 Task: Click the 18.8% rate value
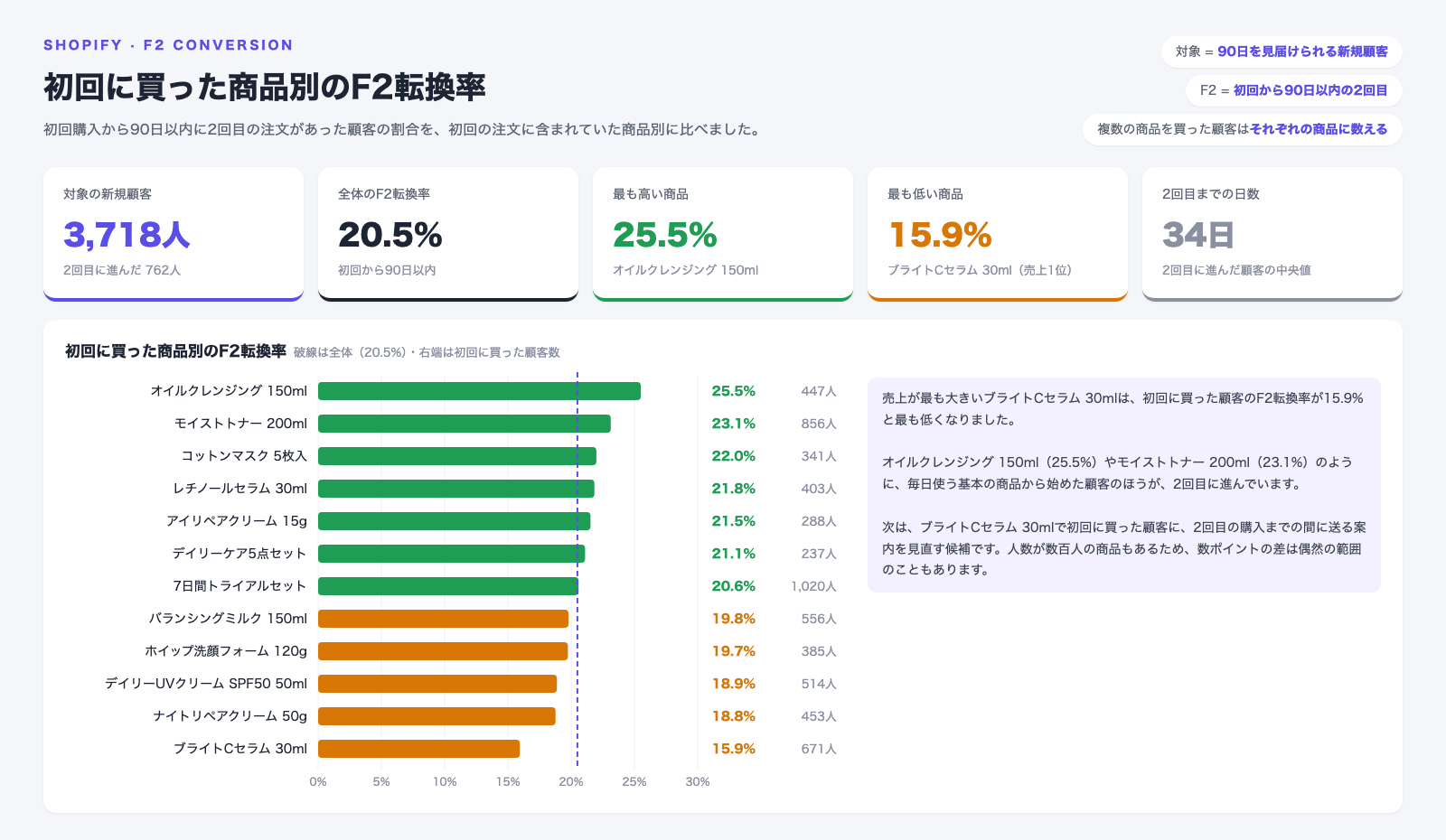point(733,716)
